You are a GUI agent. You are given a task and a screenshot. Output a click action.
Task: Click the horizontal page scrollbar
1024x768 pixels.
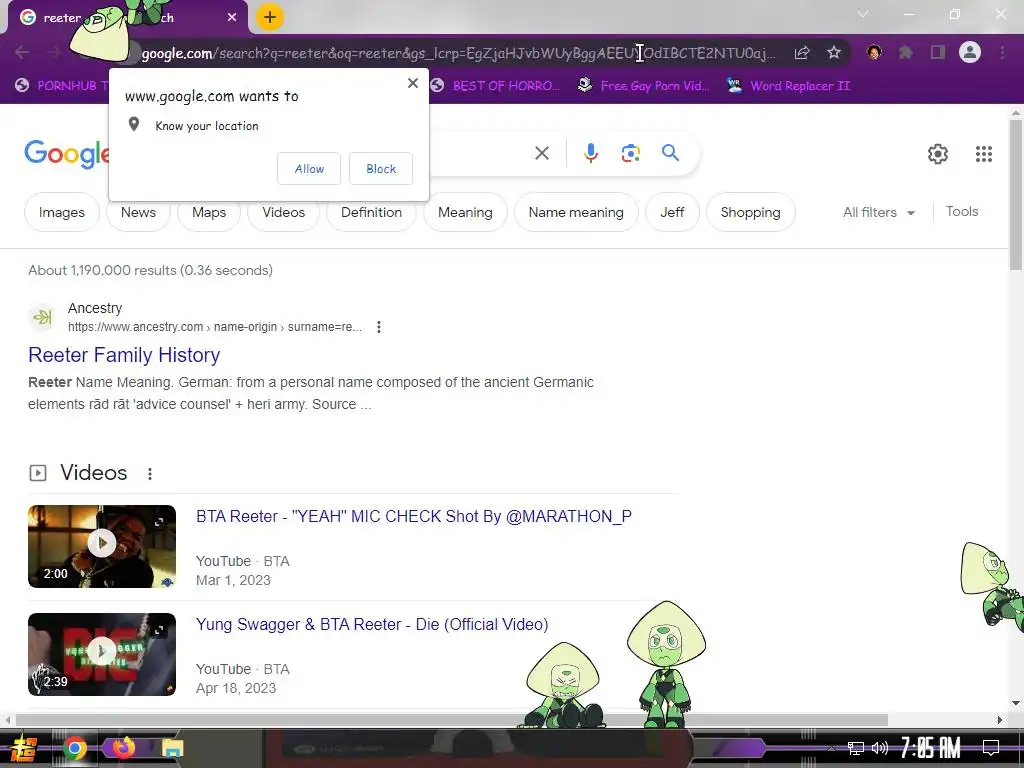click(x=452, y=720)
